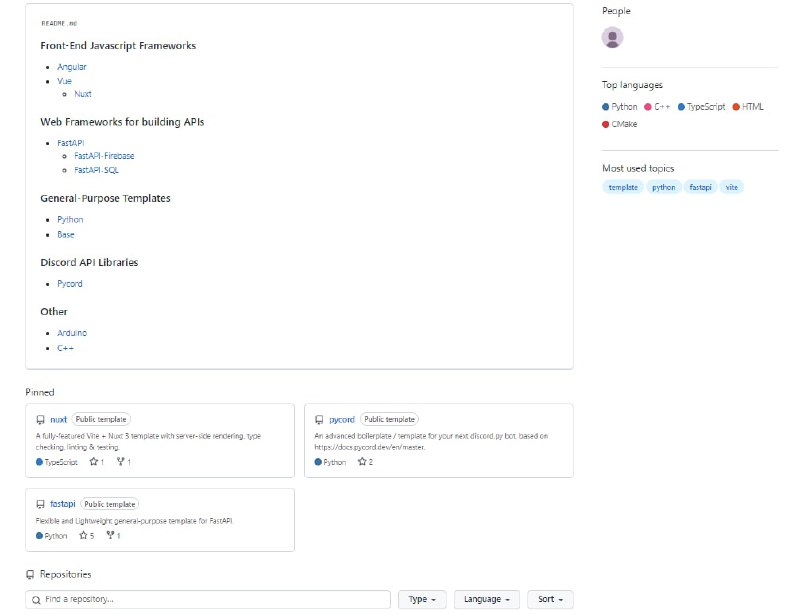Click the star icon on fastapi card
Viewport: 800px width, 614px height.
click(x=83, y=535)
